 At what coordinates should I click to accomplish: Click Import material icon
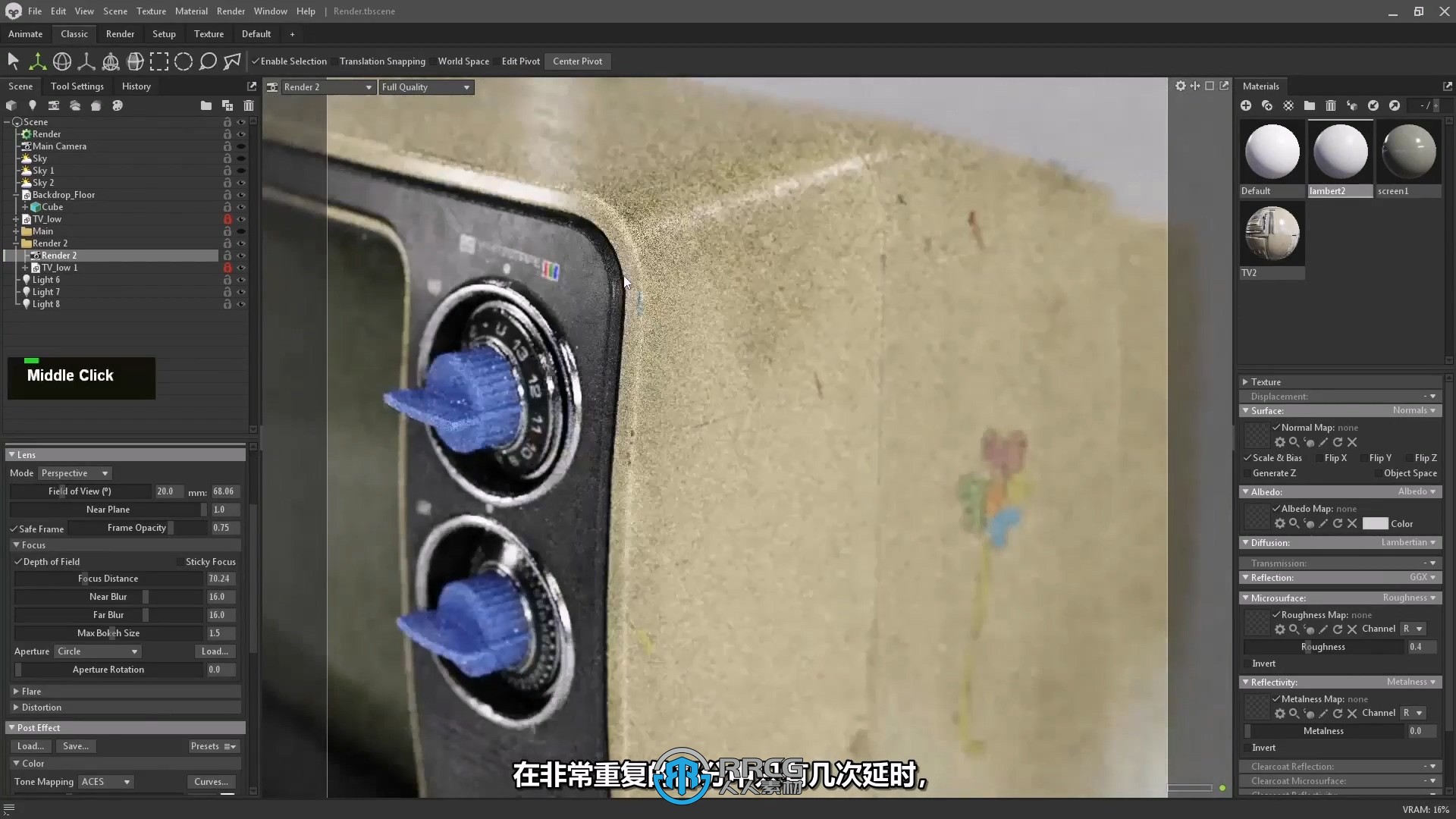[1373, 105]
